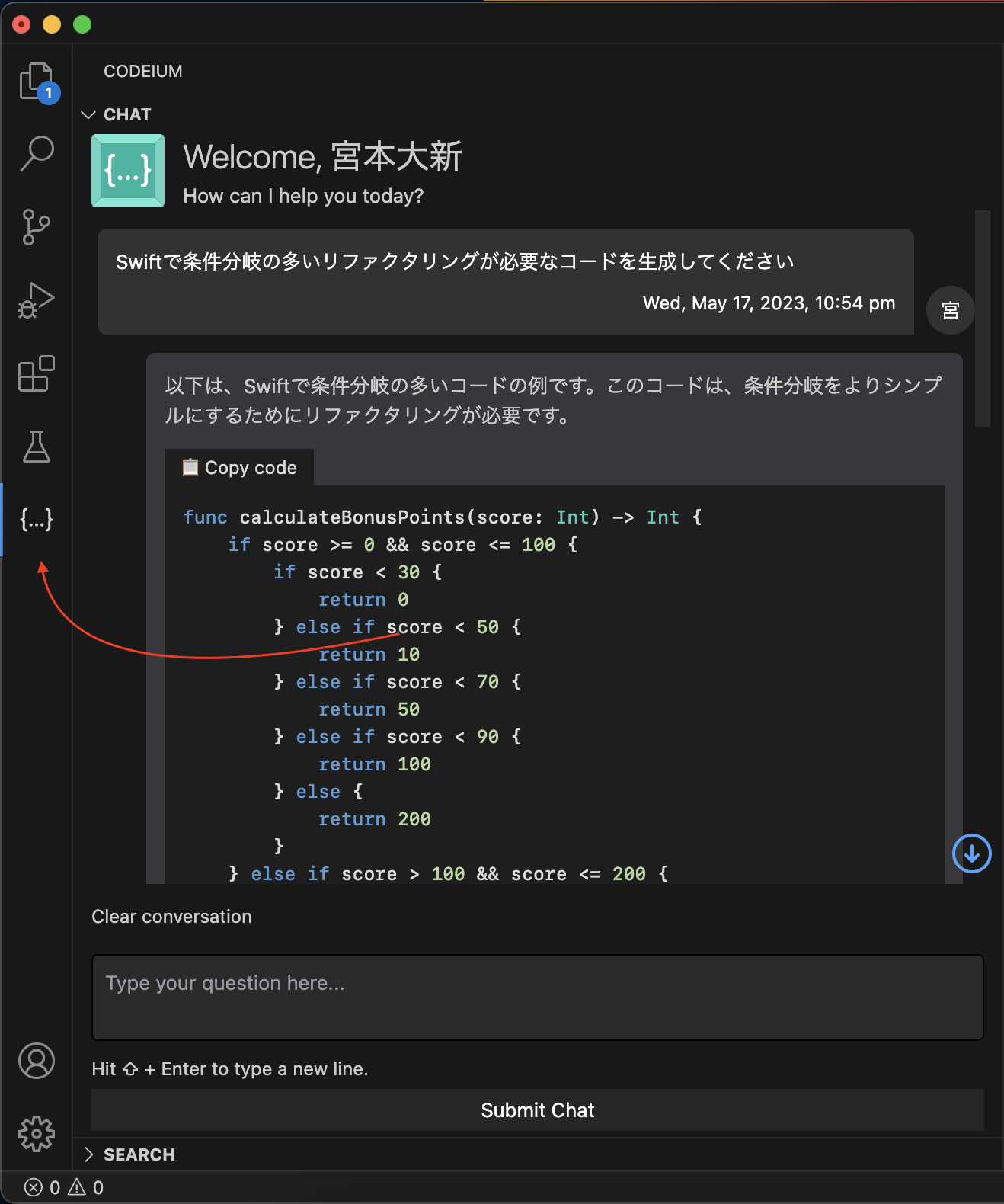Viewport: 1004px width, 1204px height.
Task: Click the Hit shift + Enter hint text
Action: pyautogui.click(x=230, y=1069)
